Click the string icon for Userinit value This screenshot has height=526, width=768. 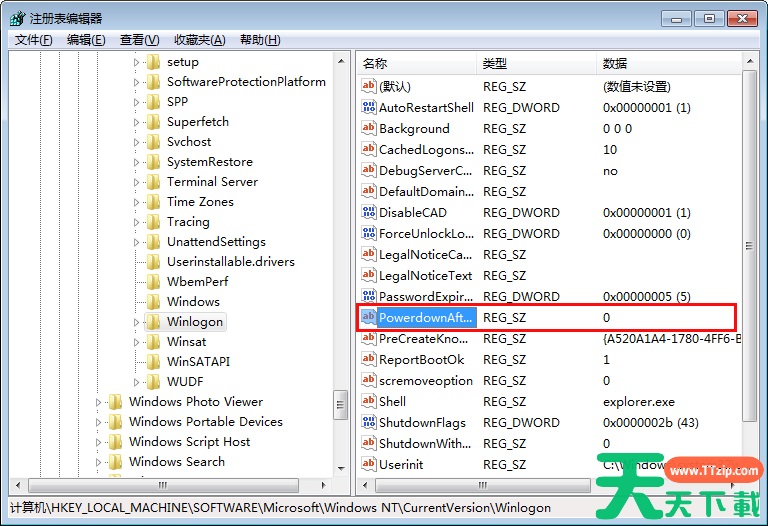click(368, 464)
